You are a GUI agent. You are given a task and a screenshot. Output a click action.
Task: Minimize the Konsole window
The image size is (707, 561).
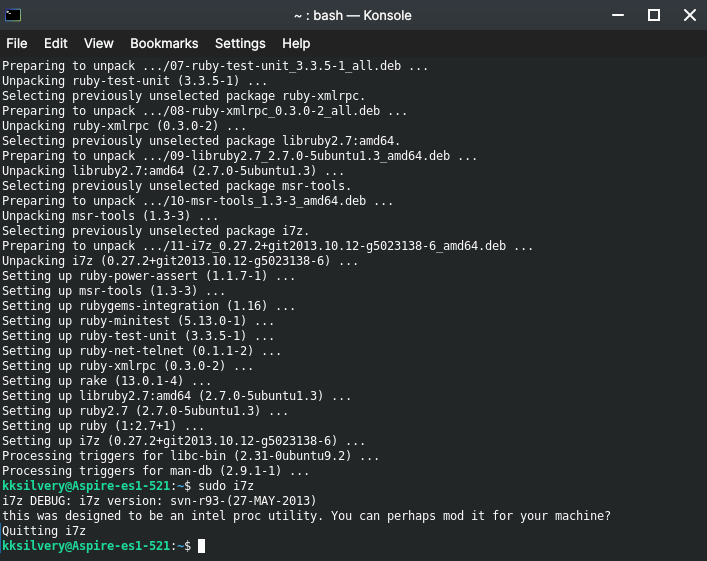coord(618,15)
